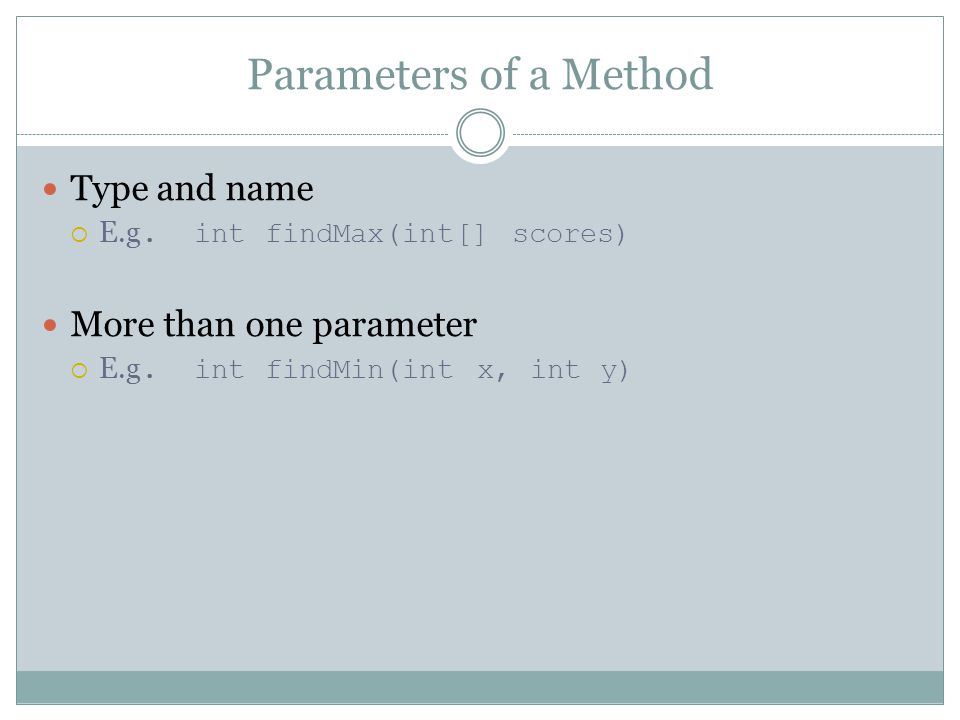
Task: Click the slide title Parameters of a Method
Action: [480, 75]
